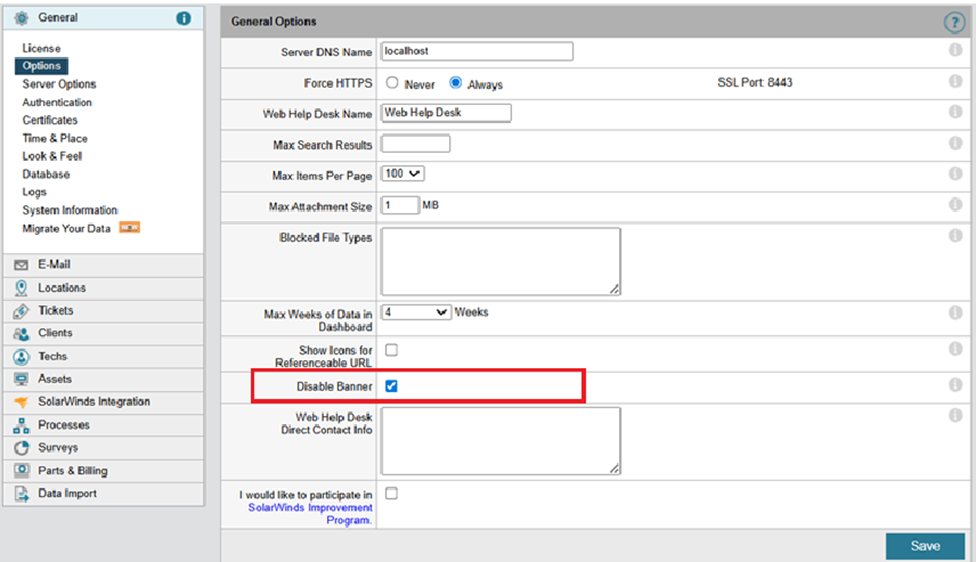Viewport: 976px width, 562px height.
Task: Check the SolarWinds Improvement Program participation box
Action: pos(392,493)
